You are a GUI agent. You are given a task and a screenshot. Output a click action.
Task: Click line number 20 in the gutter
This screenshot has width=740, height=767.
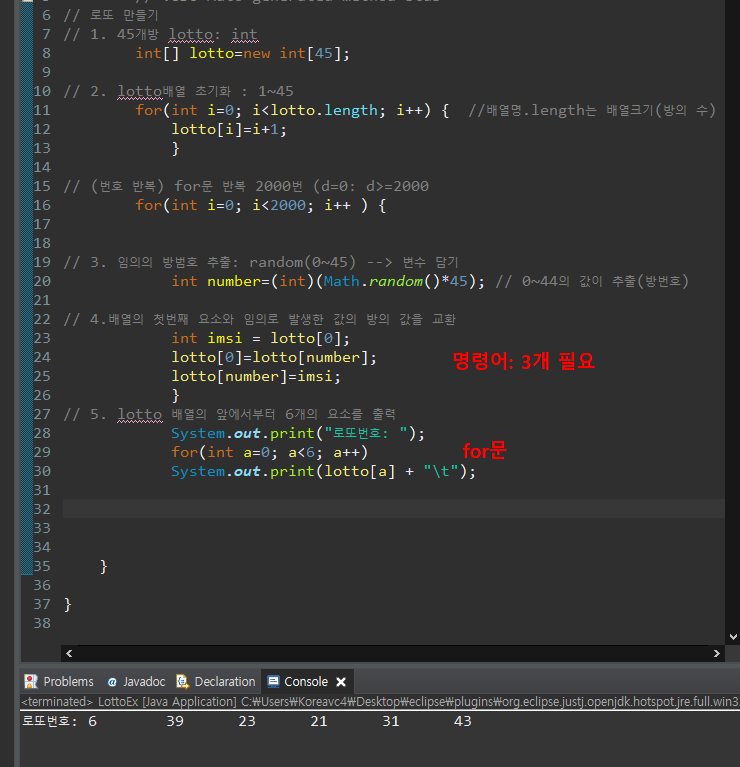click(42, 281)
